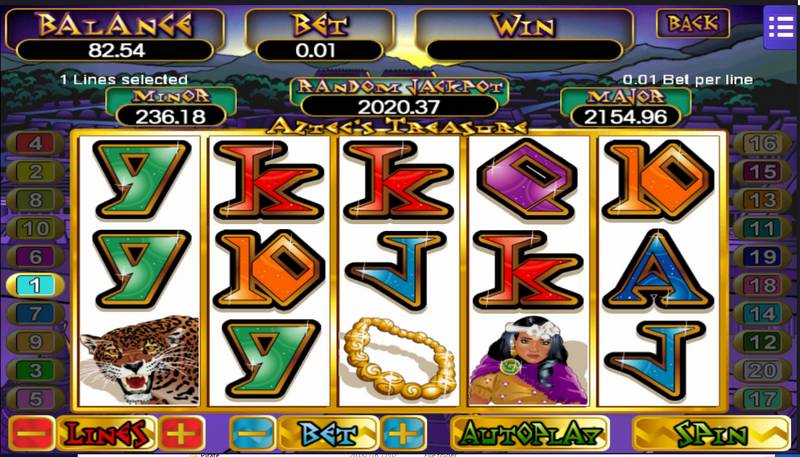The image size is (800, 457).
Task: Click the gold necklace symbol
Action: [399, 358]
